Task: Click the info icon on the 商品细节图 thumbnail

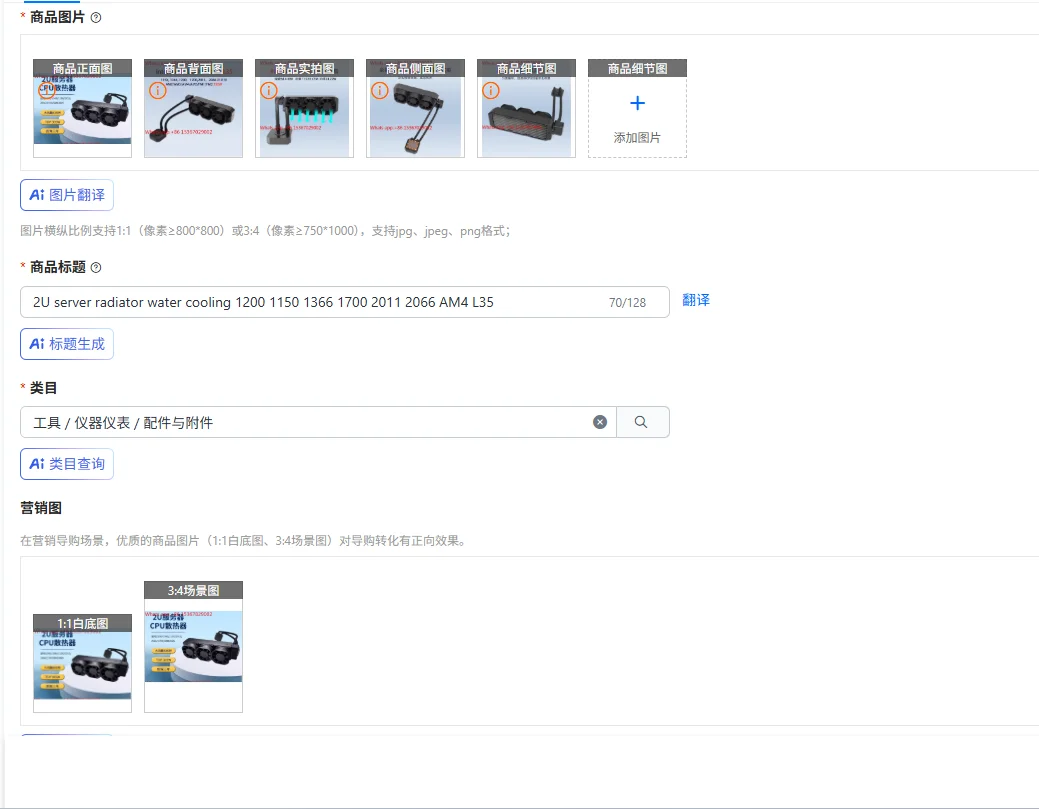Action: (x=490, y=90)
